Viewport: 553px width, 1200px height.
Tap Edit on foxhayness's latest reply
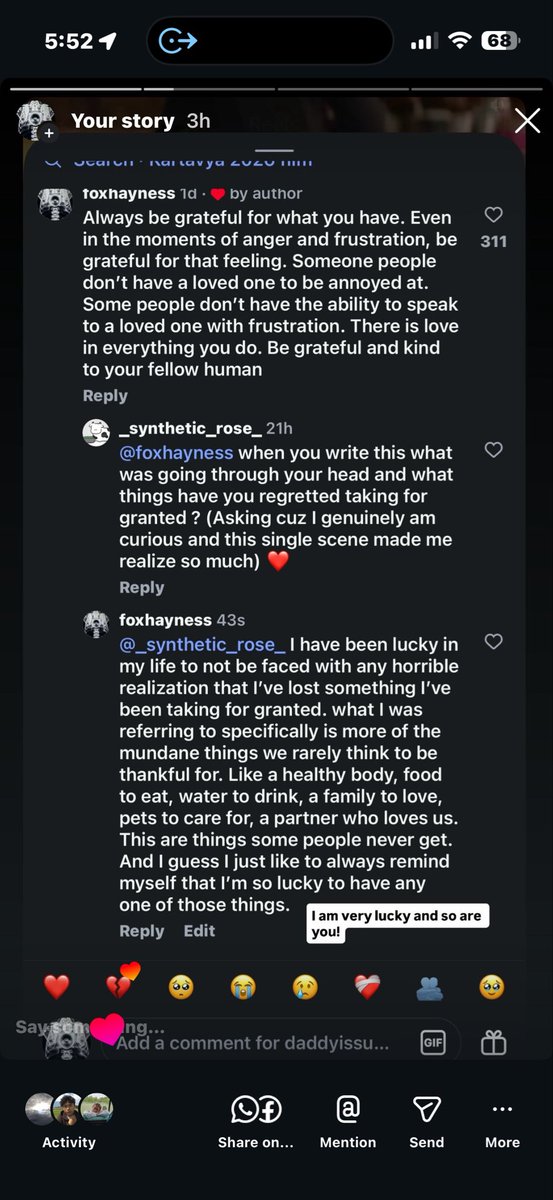(x=199, y=931)
